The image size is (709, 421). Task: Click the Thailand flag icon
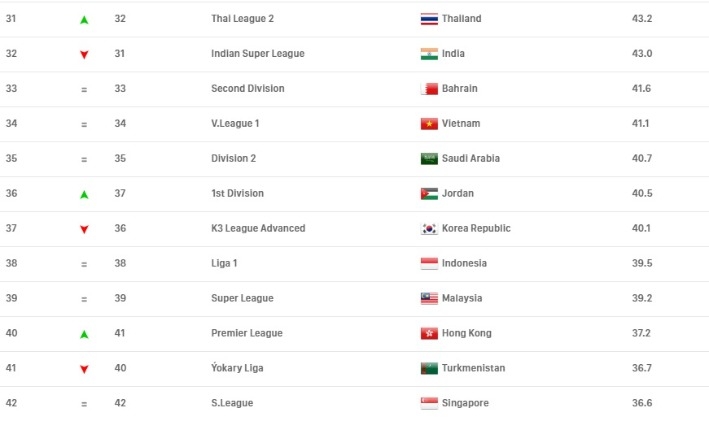429,19
